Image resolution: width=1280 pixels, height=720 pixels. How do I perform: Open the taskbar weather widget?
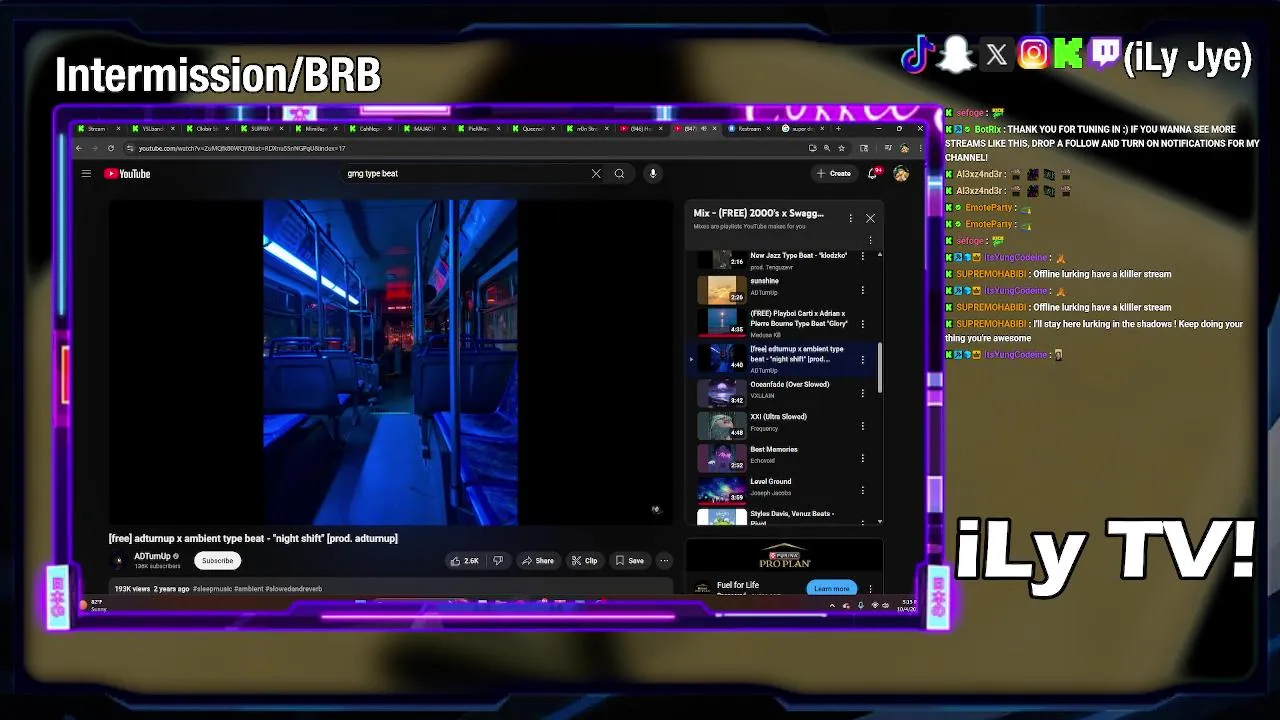[x=95, y=605]
